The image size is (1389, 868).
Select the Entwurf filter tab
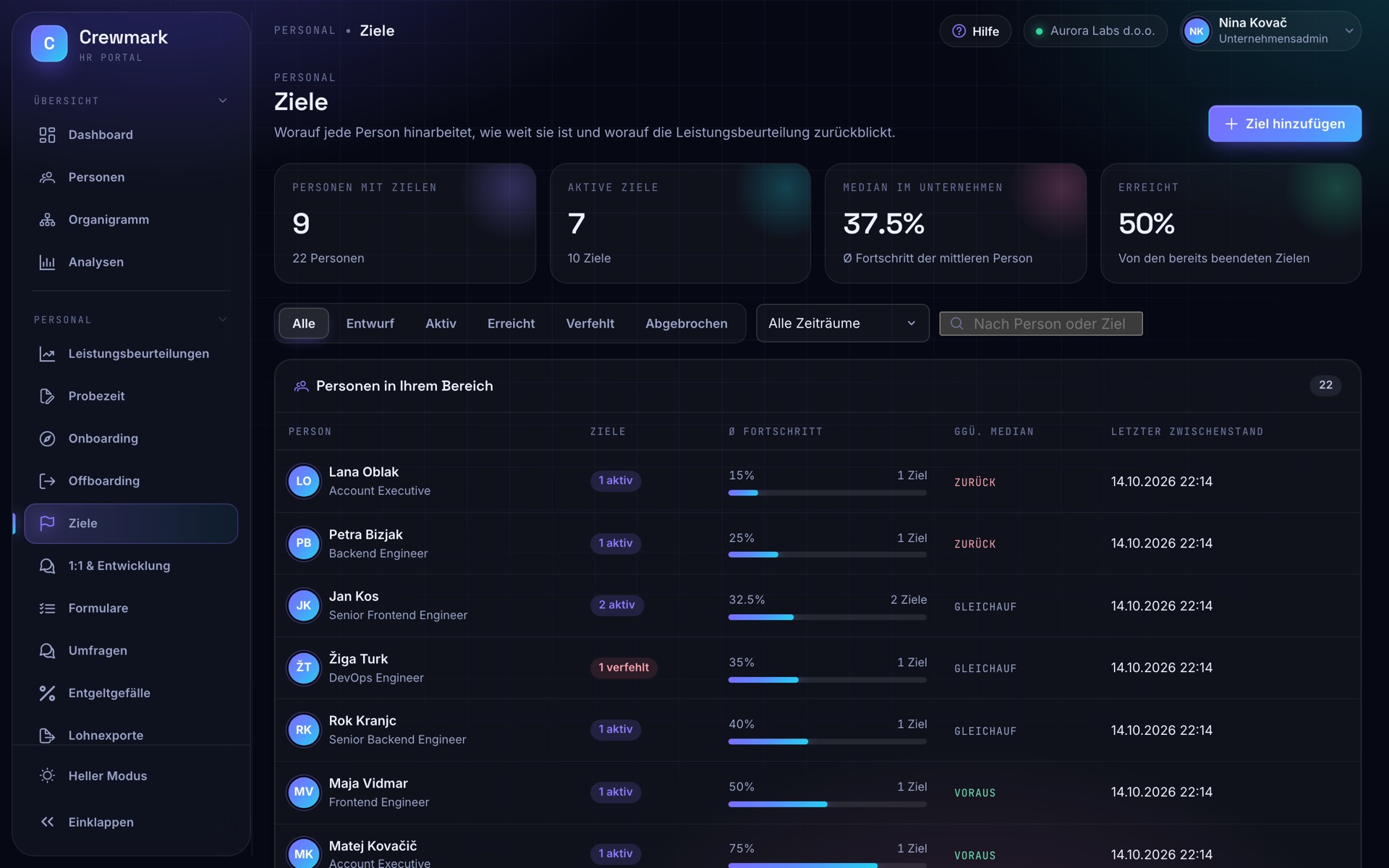point(370,323)
